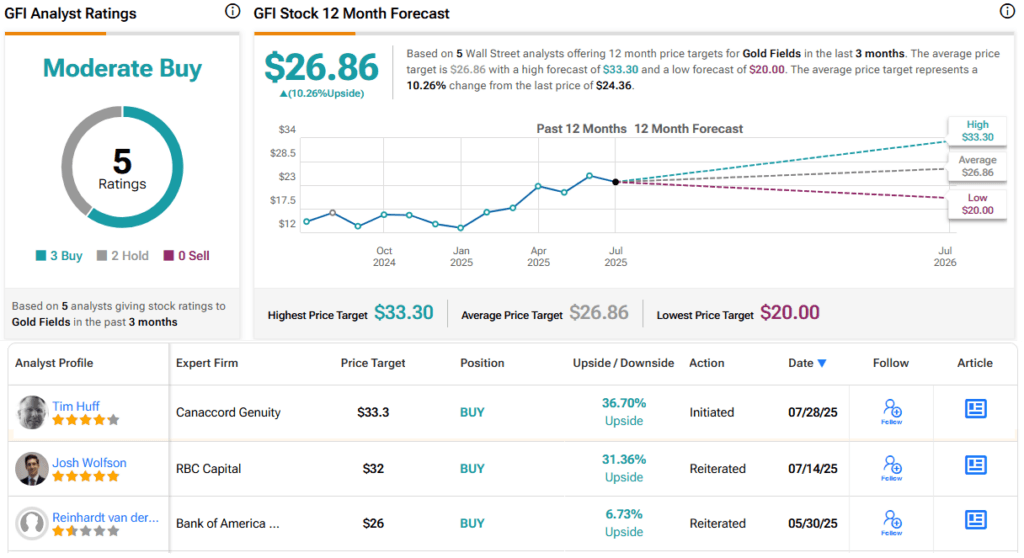
Task: Click the large $26.86 price target
Action: pyautogui.click(x=321, y=67)
